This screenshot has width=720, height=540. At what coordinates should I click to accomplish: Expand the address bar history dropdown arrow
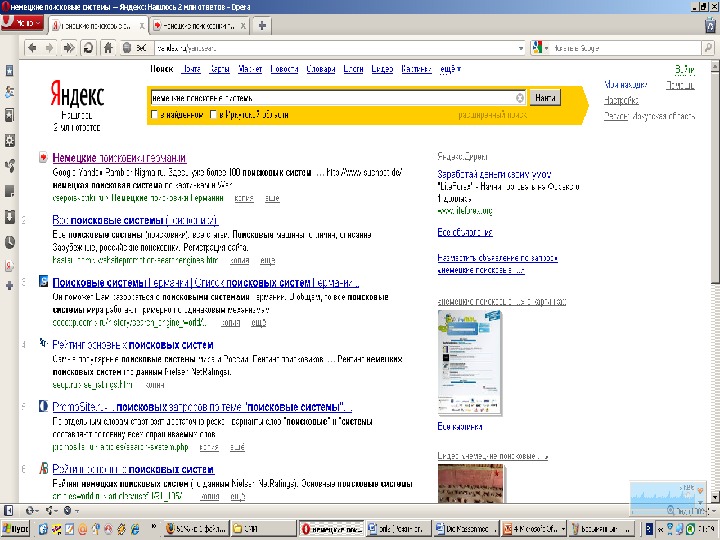521,48
